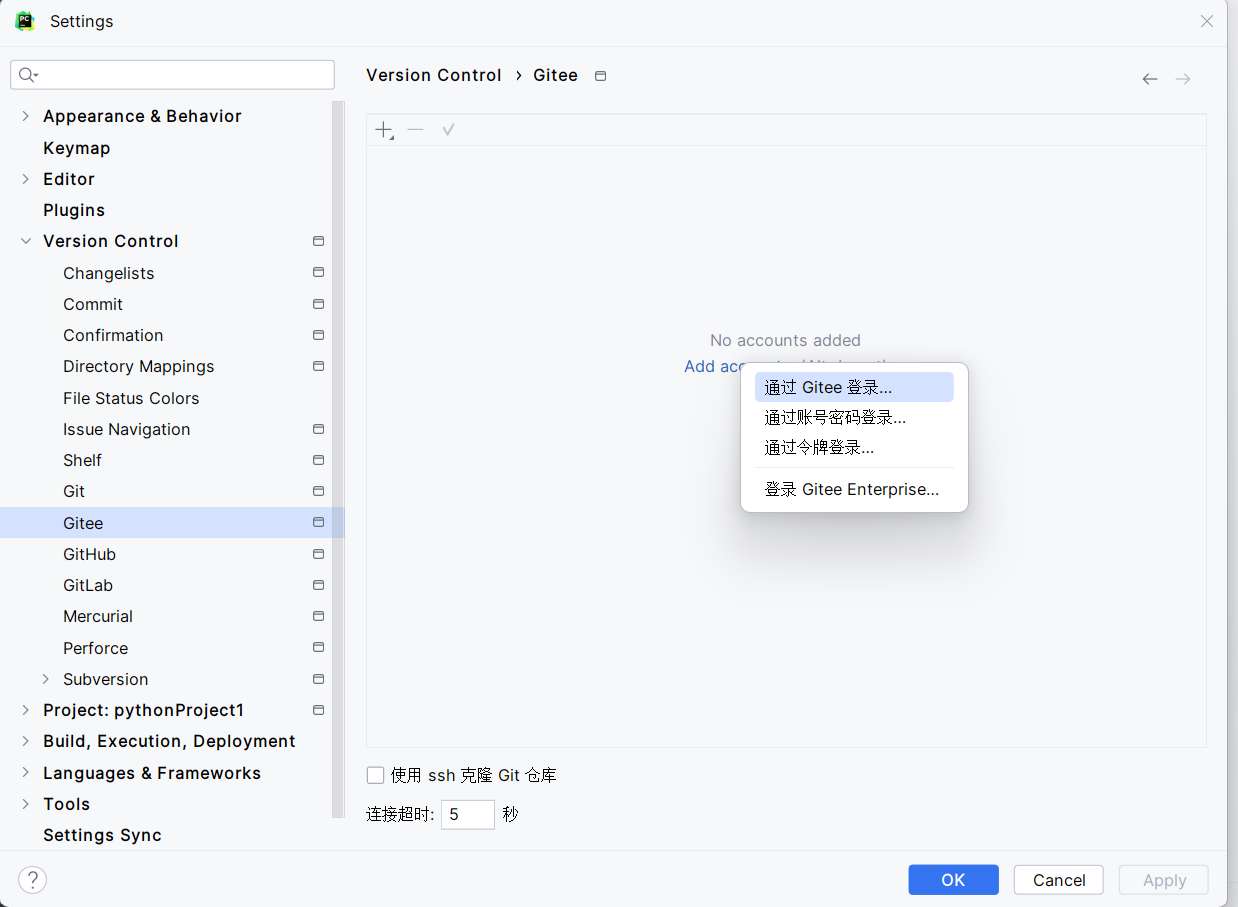
Task: Click project settings icon next to Commit
Action: tap(318, 304)
